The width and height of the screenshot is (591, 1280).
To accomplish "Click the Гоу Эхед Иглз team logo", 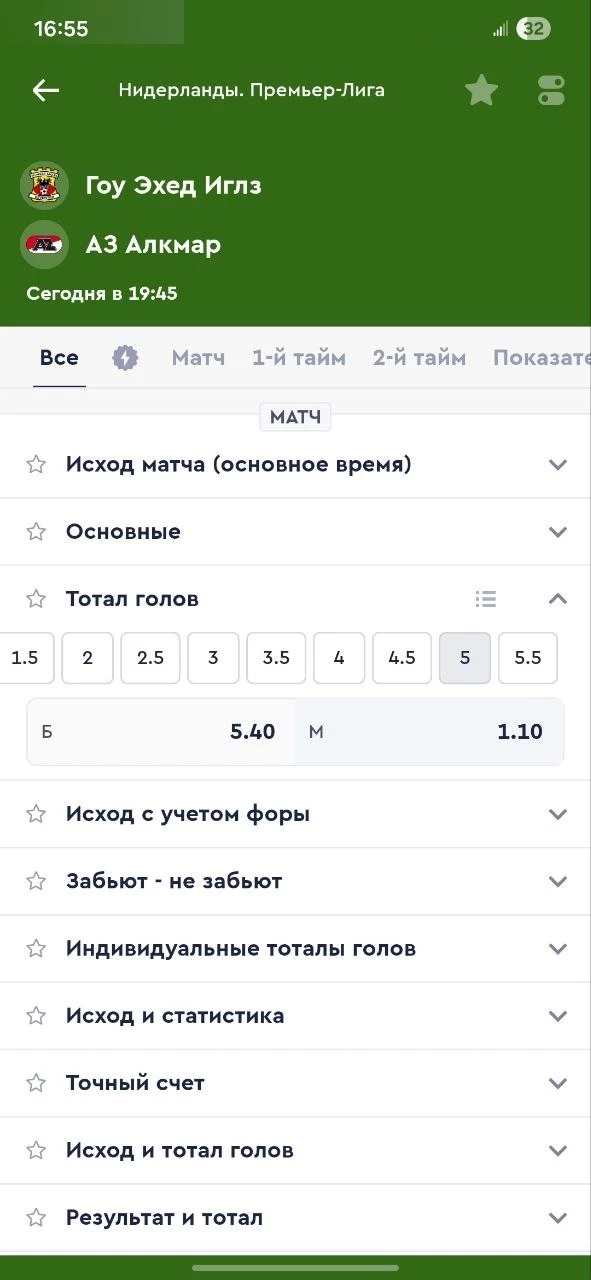I will pyautogui.click(x=41, y=185).
